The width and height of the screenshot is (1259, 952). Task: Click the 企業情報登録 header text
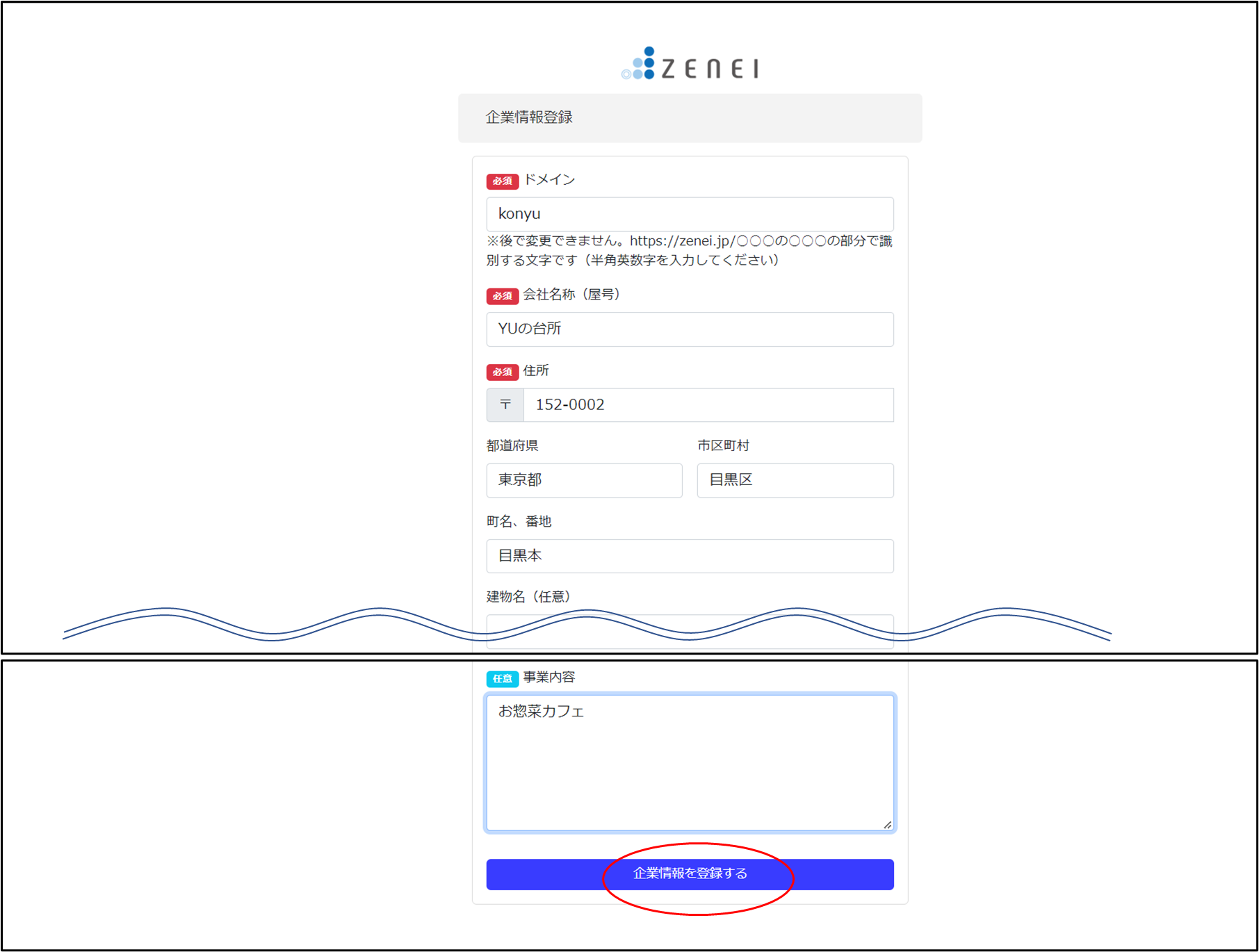[529, 117]
